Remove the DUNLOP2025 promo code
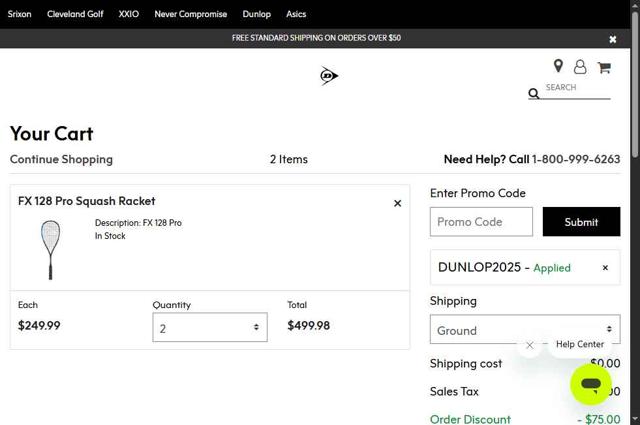Viewport: 640px width, 425px height. 605,267
